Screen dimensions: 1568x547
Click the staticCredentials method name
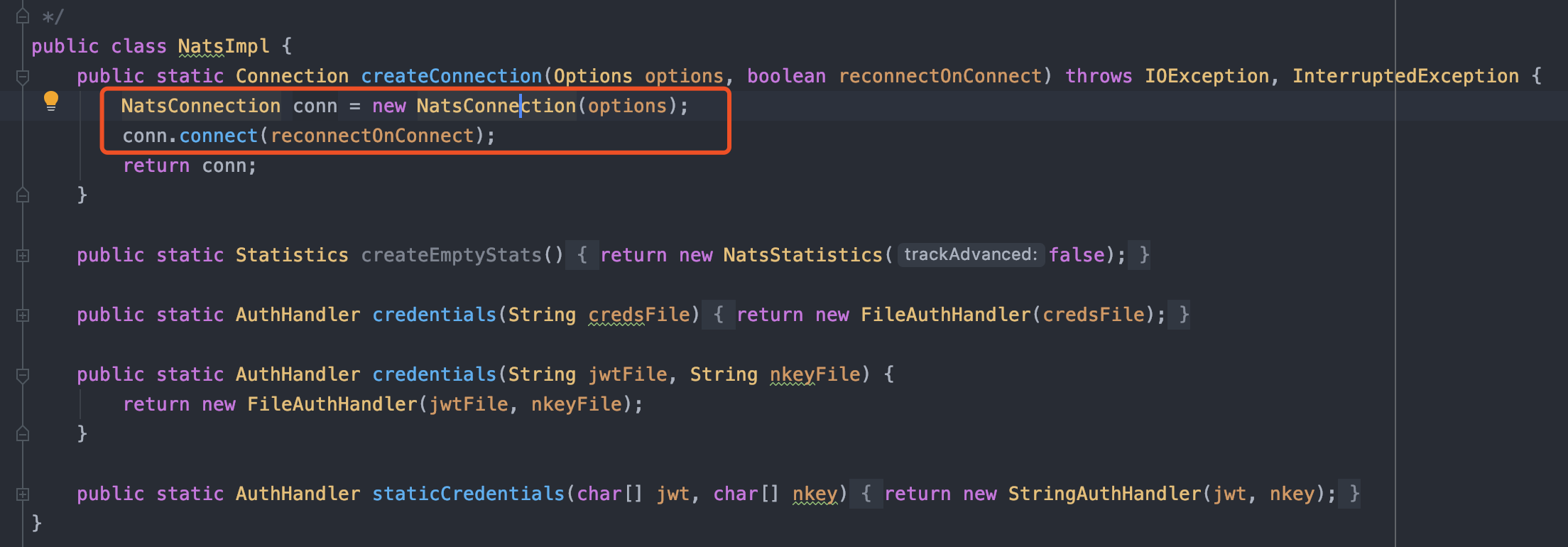[x=468, y=494]
